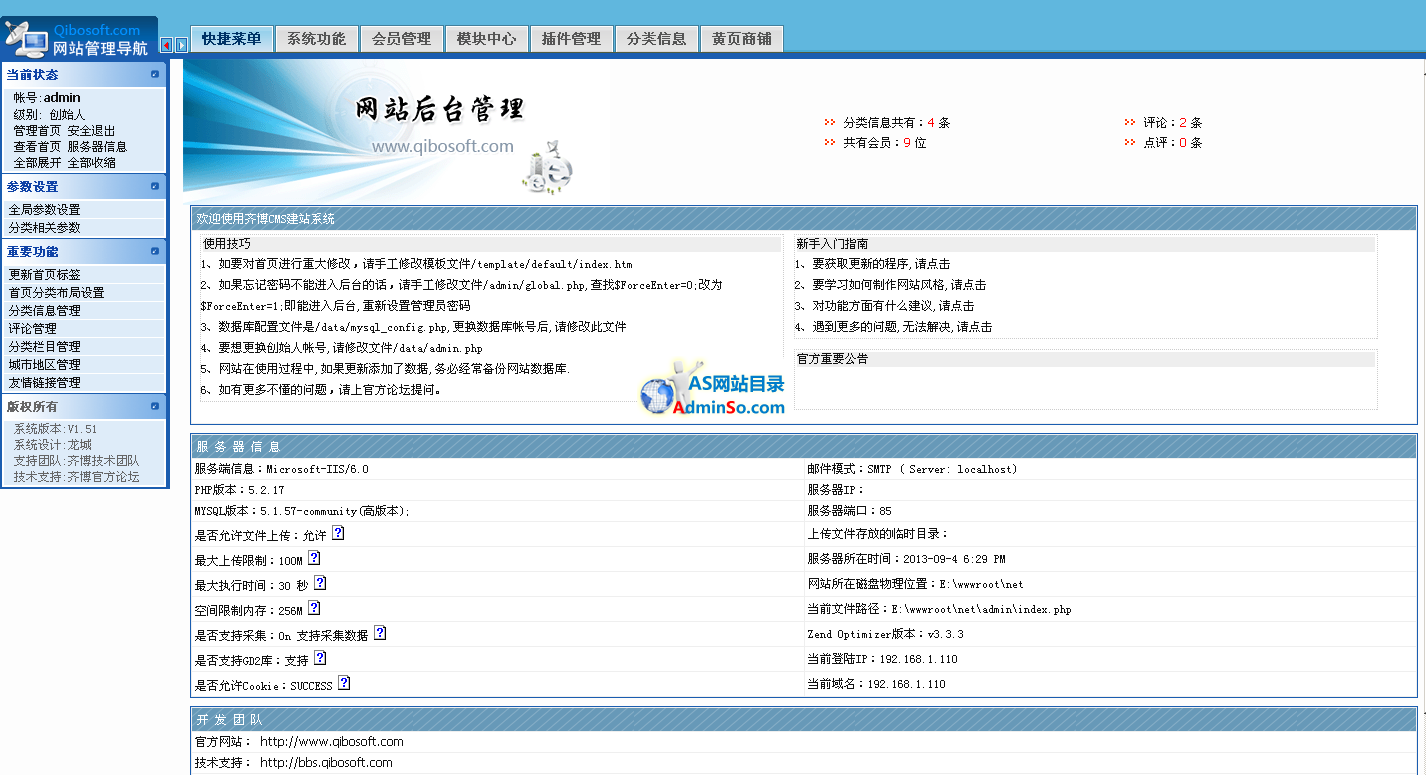Viewport: 1426px width, 775px height.
Task: Collapse the 版权所有 panel
Action: tap(155, 406)
